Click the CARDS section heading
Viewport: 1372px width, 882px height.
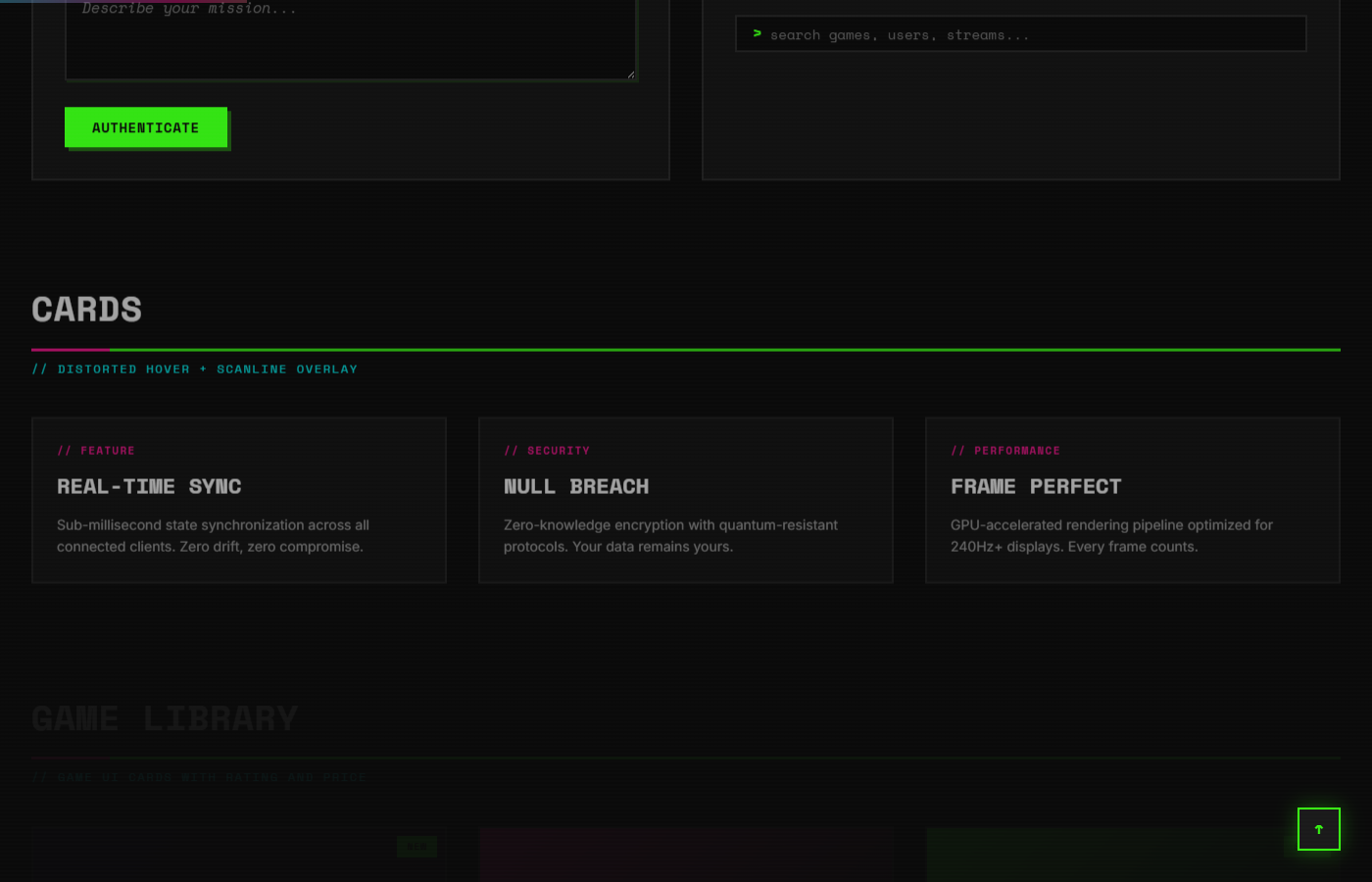pos(87,310)
